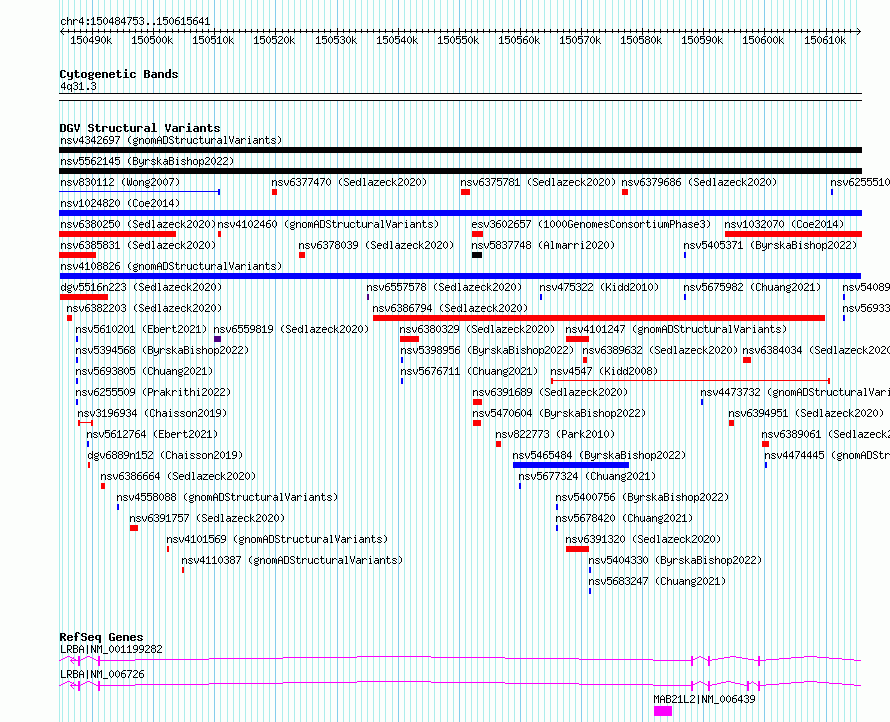Open nsv6389632 (Sedlazeck2020) label

tap(660, 350)
